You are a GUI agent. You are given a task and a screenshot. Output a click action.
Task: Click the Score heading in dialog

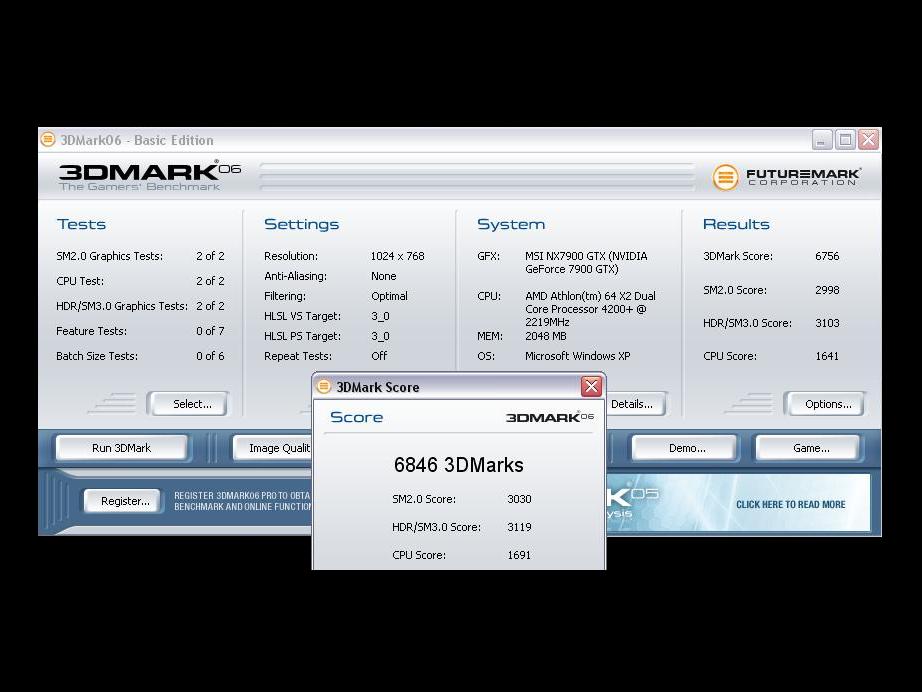[x=356, y=417]
